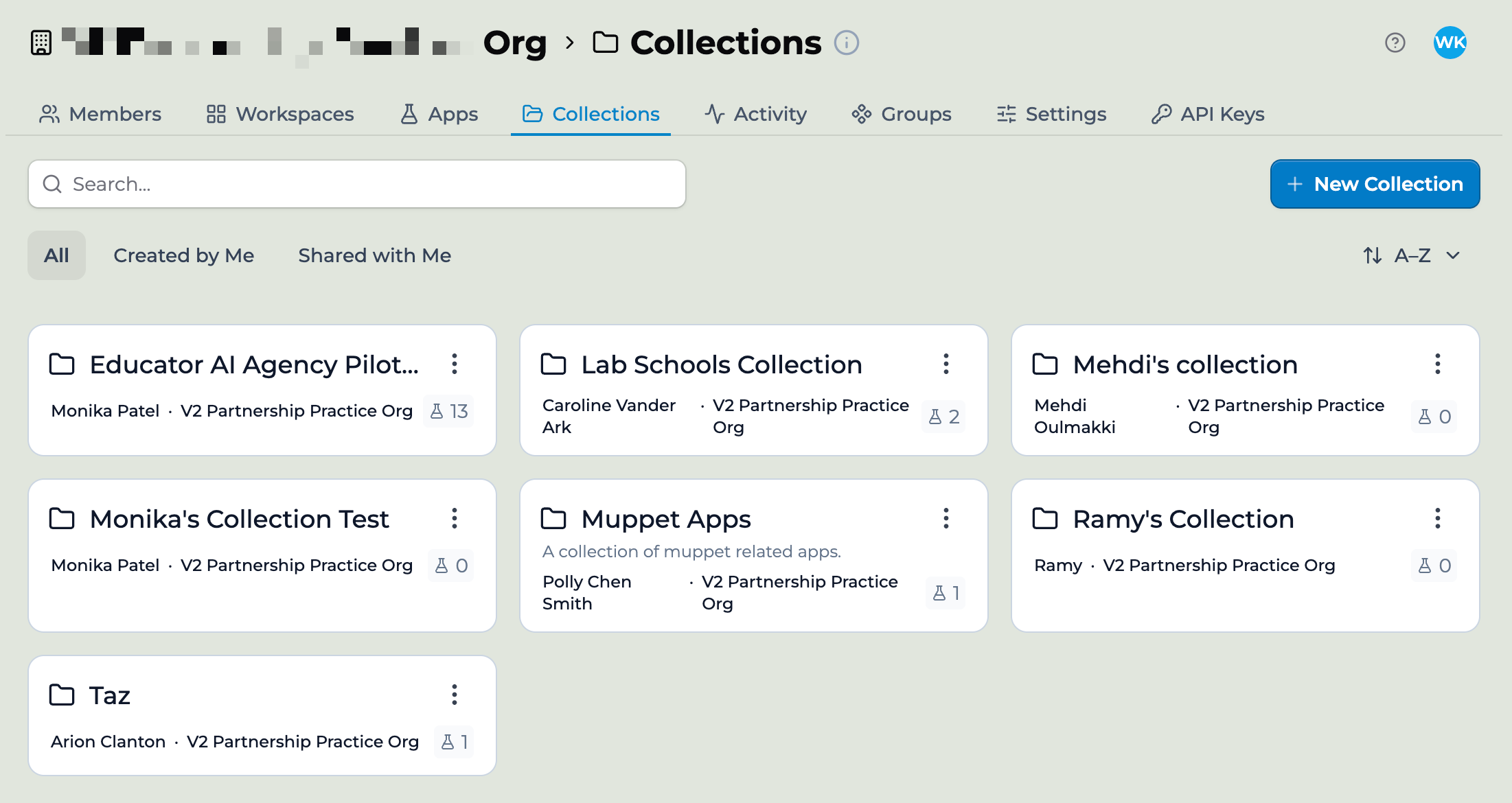
Task: Click folder icon on Lab Schools Collection card
Action: coord(553,364)
